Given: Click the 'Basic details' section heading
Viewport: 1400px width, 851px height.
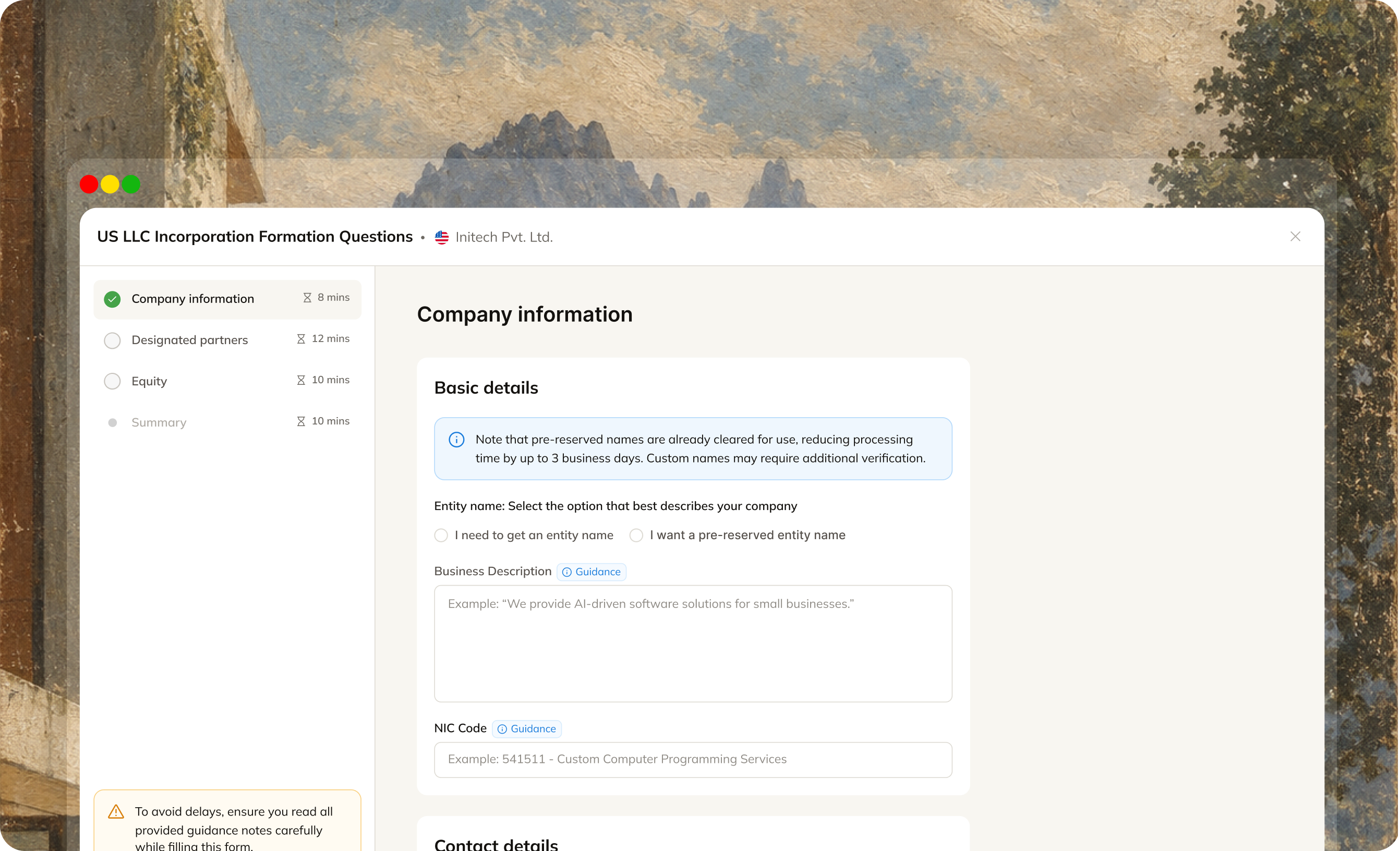Looking at the screenshot, I should pos(486,388).
